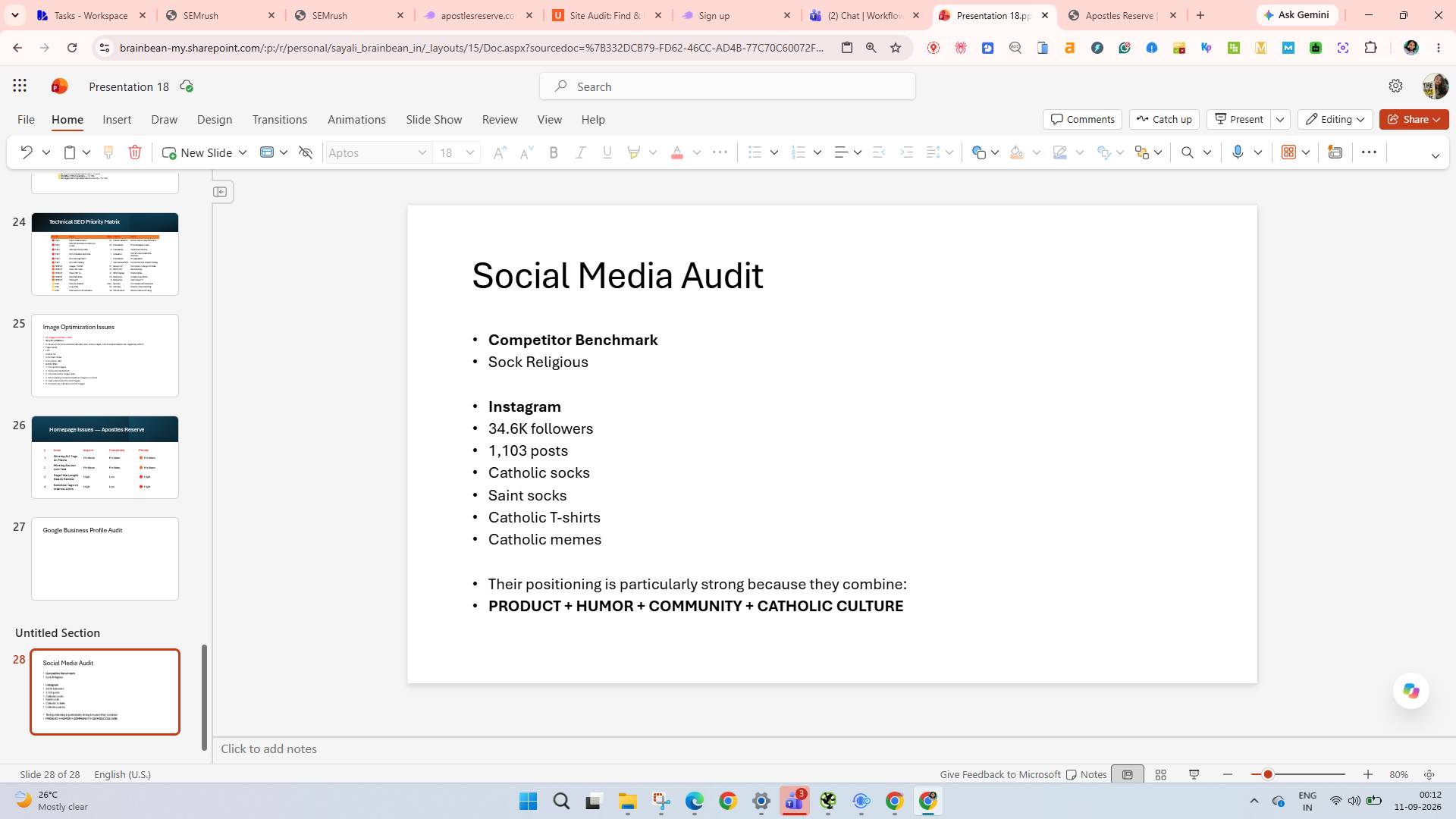Toggle the Notes pane in the status bar

pyautogui.click(x=1086, y=774)
